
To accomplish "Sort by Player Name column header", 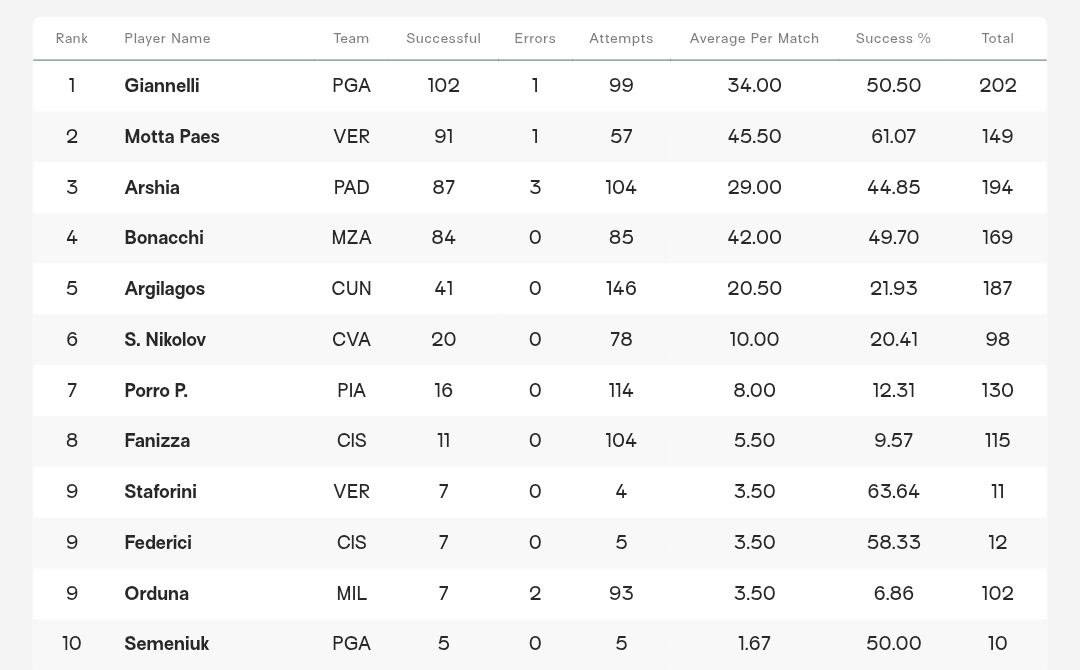I will [167, 39].
